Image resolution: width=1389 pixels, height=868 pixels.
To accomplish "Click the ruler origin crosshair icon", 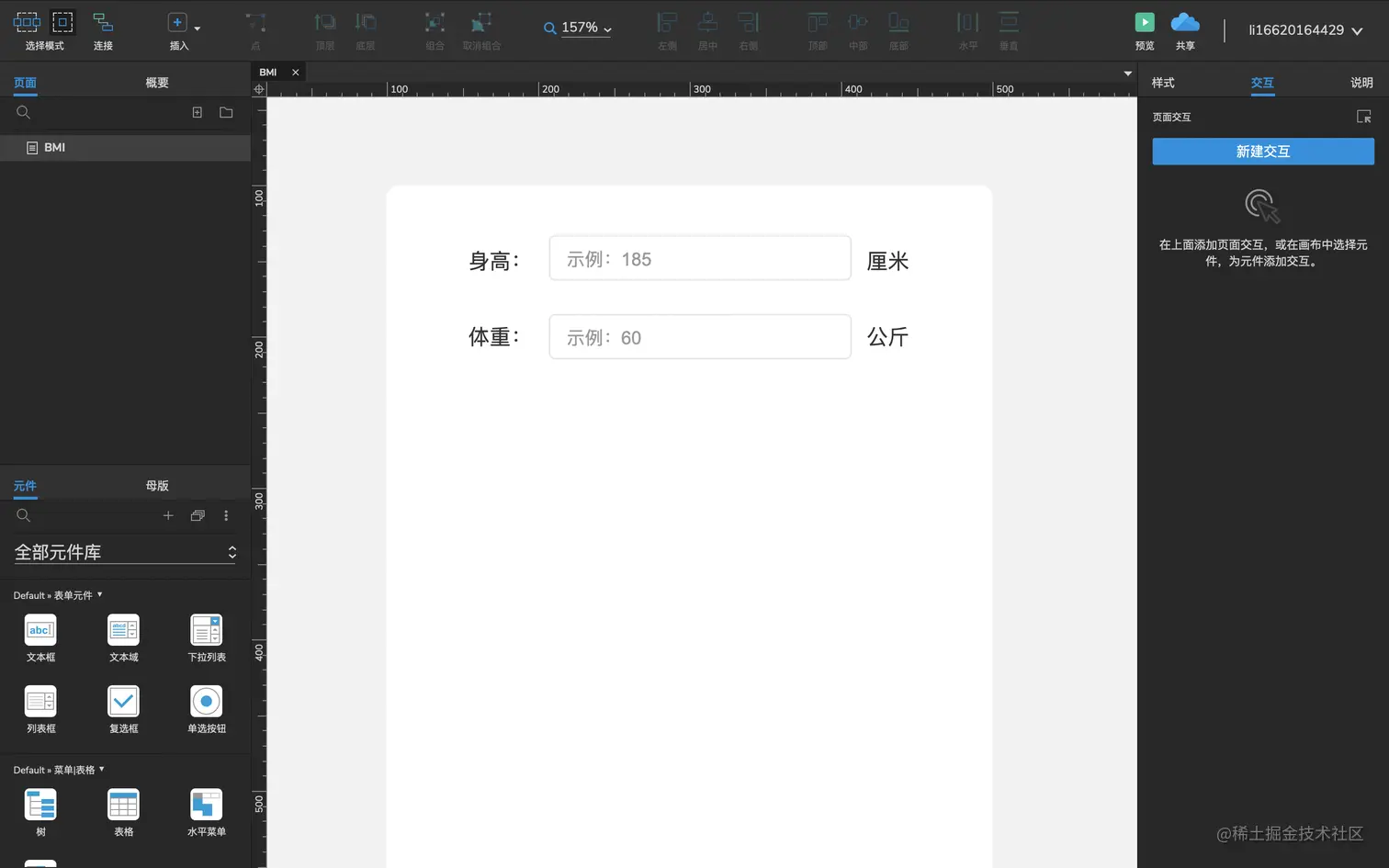I will coord(259,89).
